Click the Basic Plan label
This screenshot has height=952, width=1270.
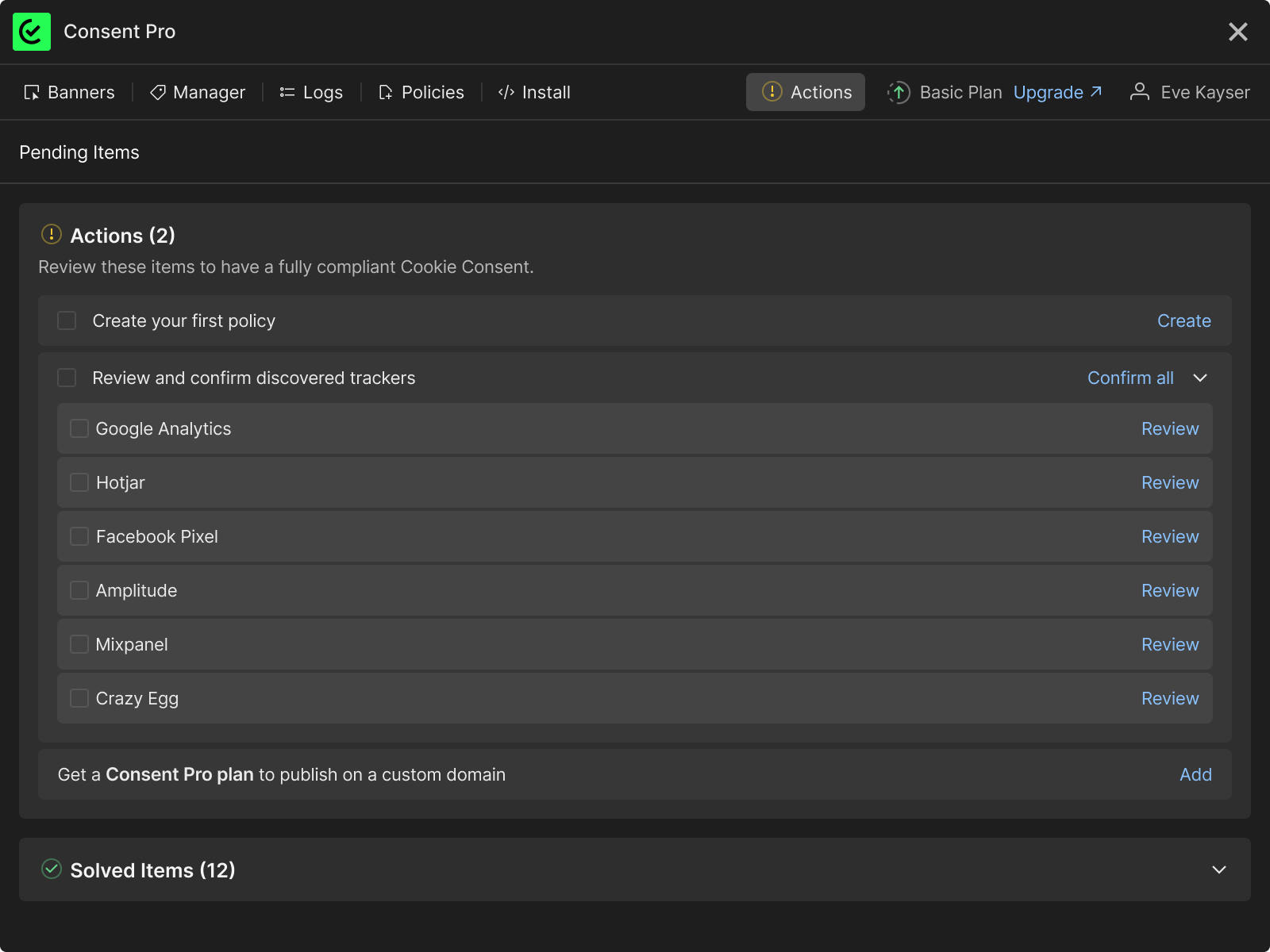point(961,92)
